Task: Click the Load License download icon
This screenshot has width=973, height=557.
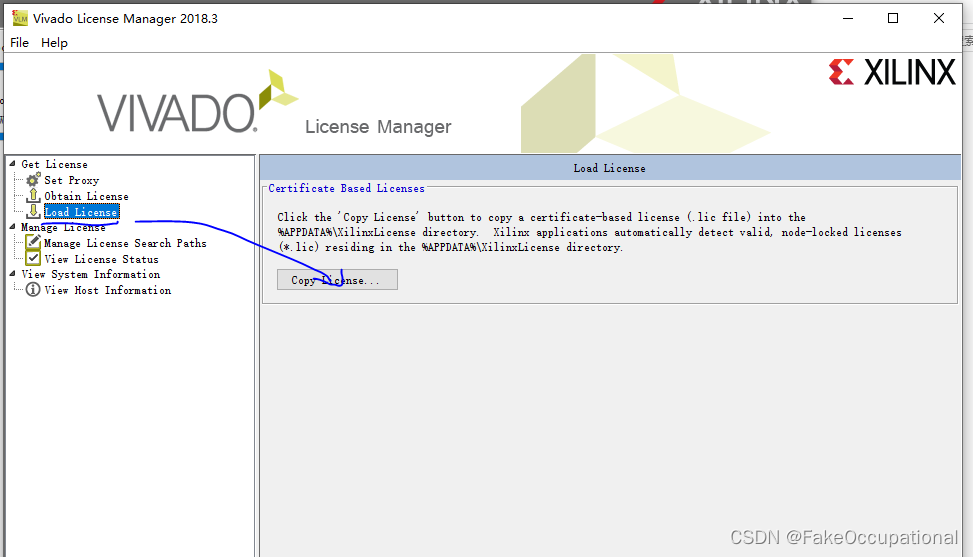Action: 34,212
